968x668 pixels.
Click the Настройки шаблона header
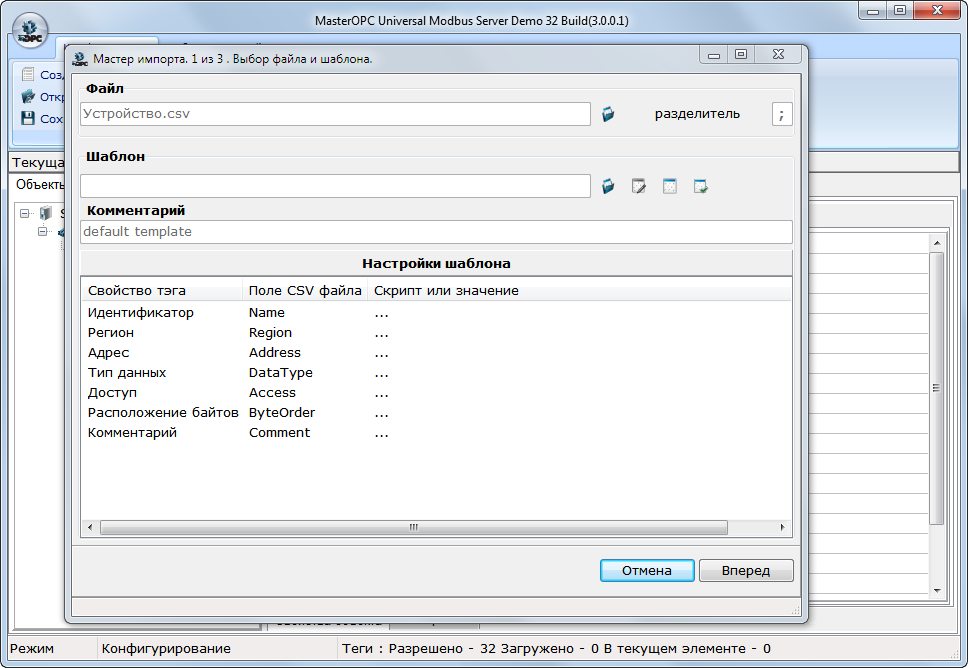coord(436,264)
